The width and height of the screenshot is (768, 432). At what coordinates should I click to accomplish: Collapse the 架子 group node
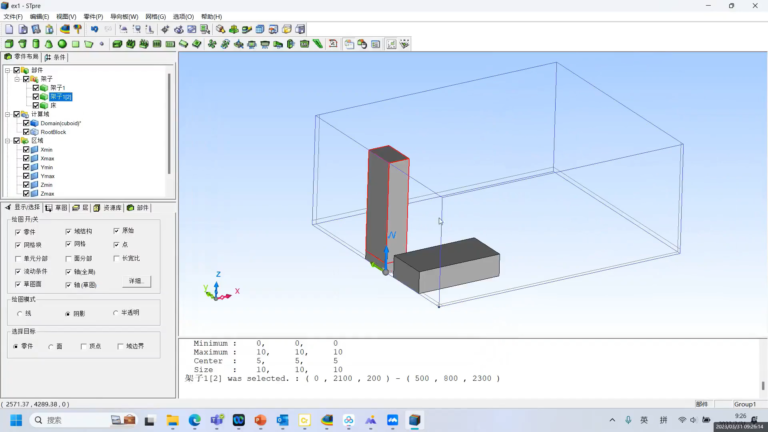click(x=17, y=79)
